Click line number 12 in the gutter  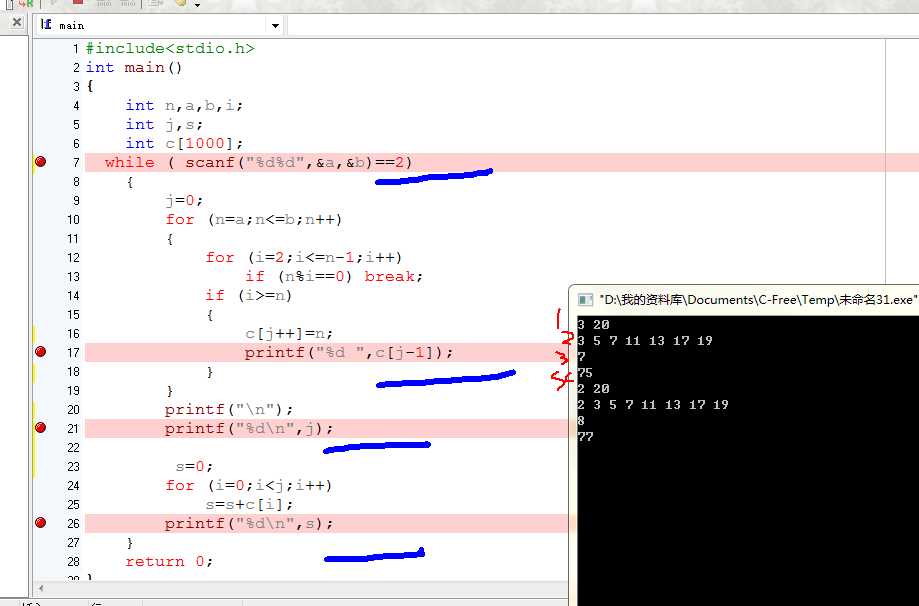coord(73,257)
